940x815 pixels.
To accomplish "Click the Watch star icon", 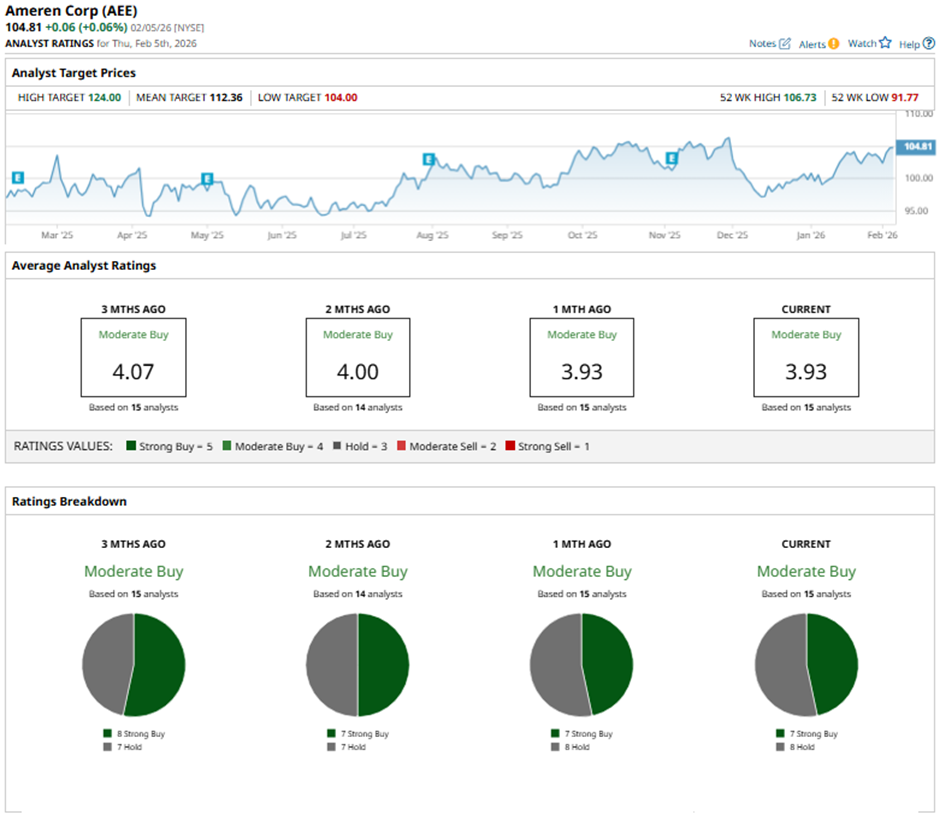I will (884, 44).
